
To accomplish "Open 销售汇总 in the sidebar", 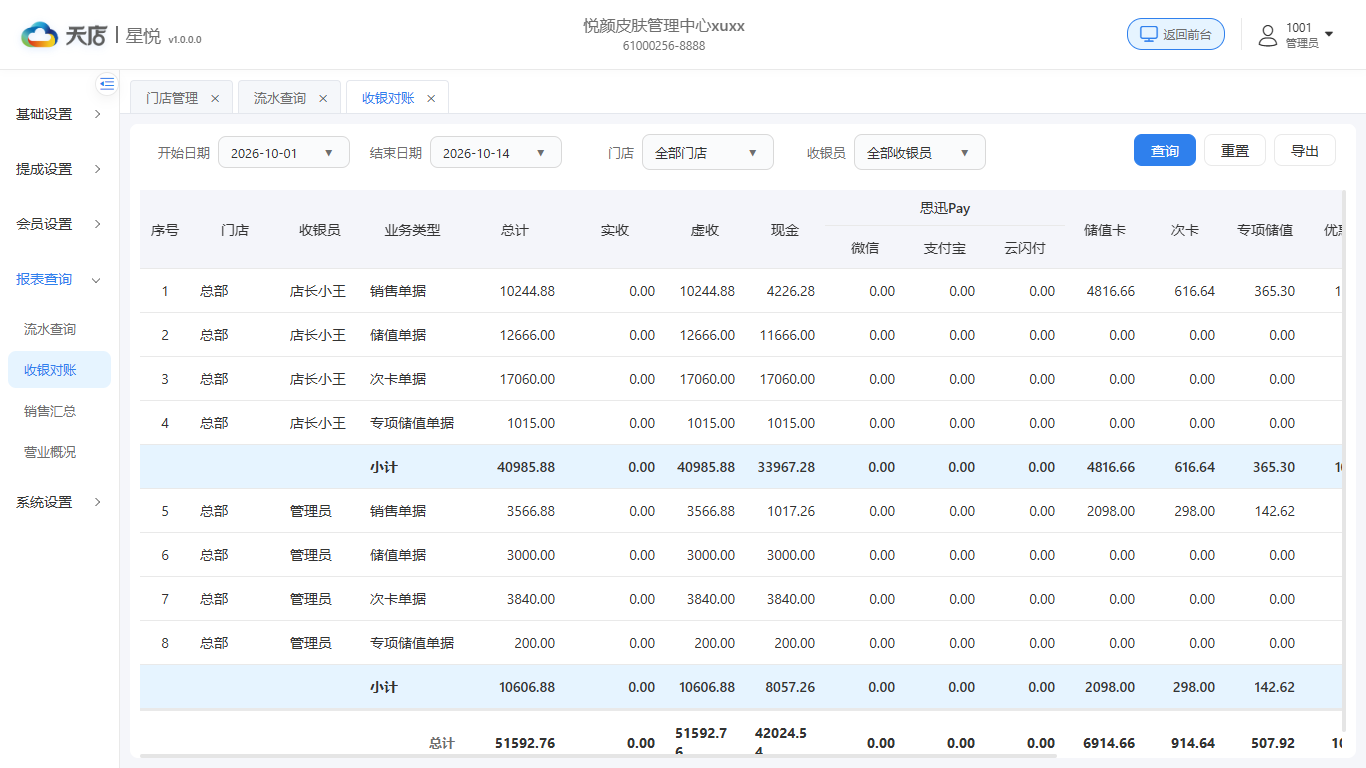I will pos(59,411).
